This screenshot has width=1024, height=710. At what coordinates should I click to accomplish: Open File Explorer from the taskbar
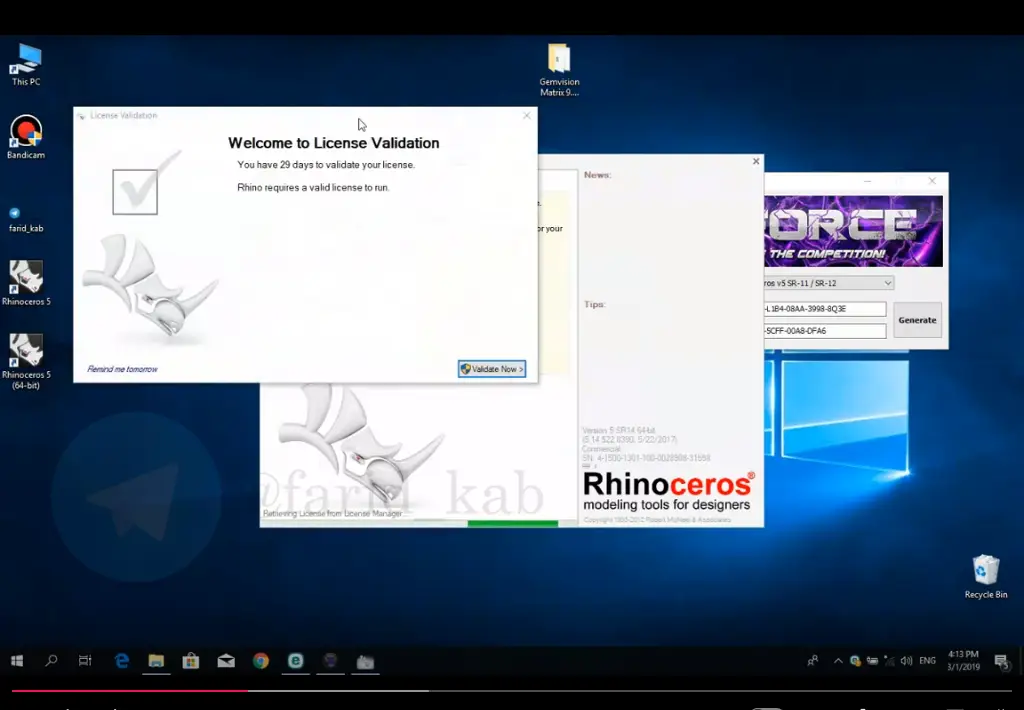[x=156, y=661]
